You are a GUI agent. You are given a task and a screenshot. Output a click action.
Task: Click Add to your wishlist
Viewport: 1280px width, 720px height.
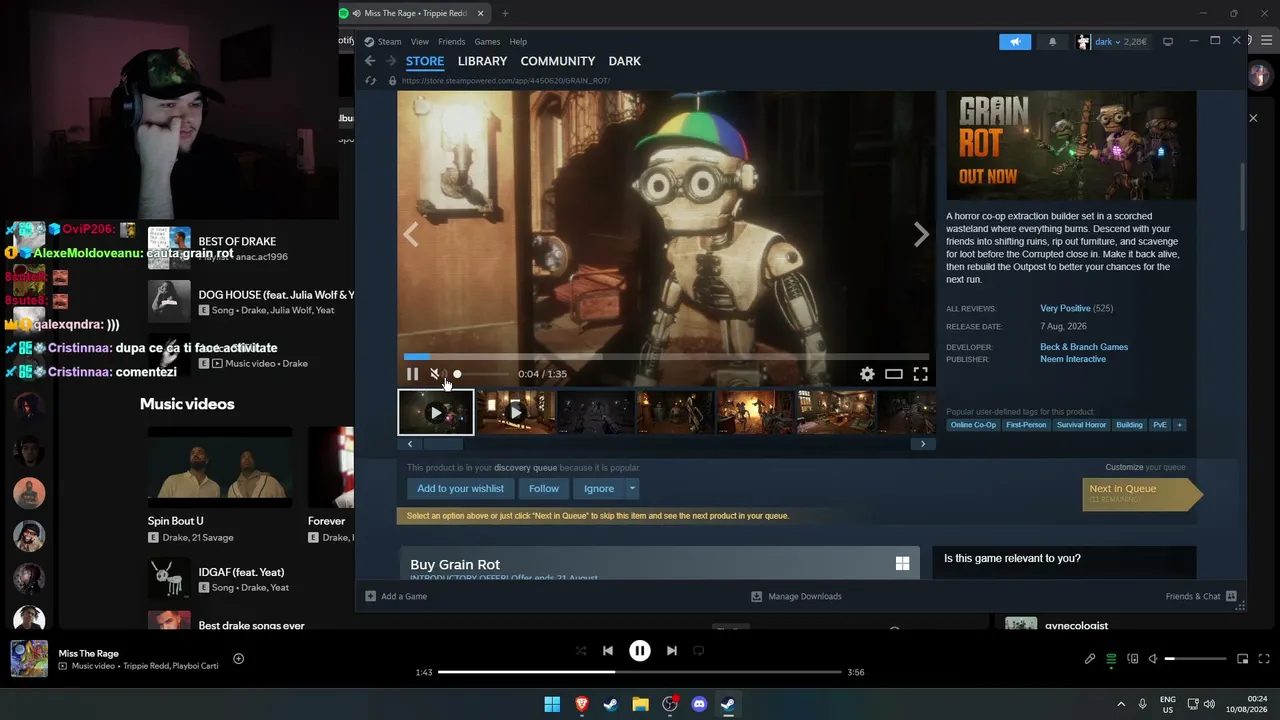[460, 489]
